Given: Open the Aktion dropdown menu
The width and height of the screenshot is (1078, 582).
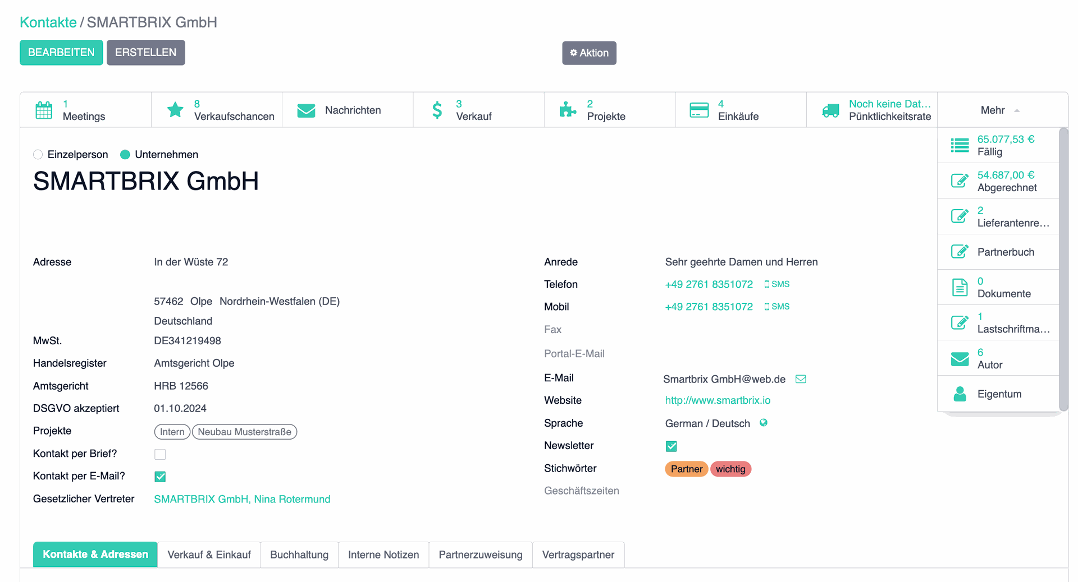Looking at the screenshot, I should [x=589, y=53].
